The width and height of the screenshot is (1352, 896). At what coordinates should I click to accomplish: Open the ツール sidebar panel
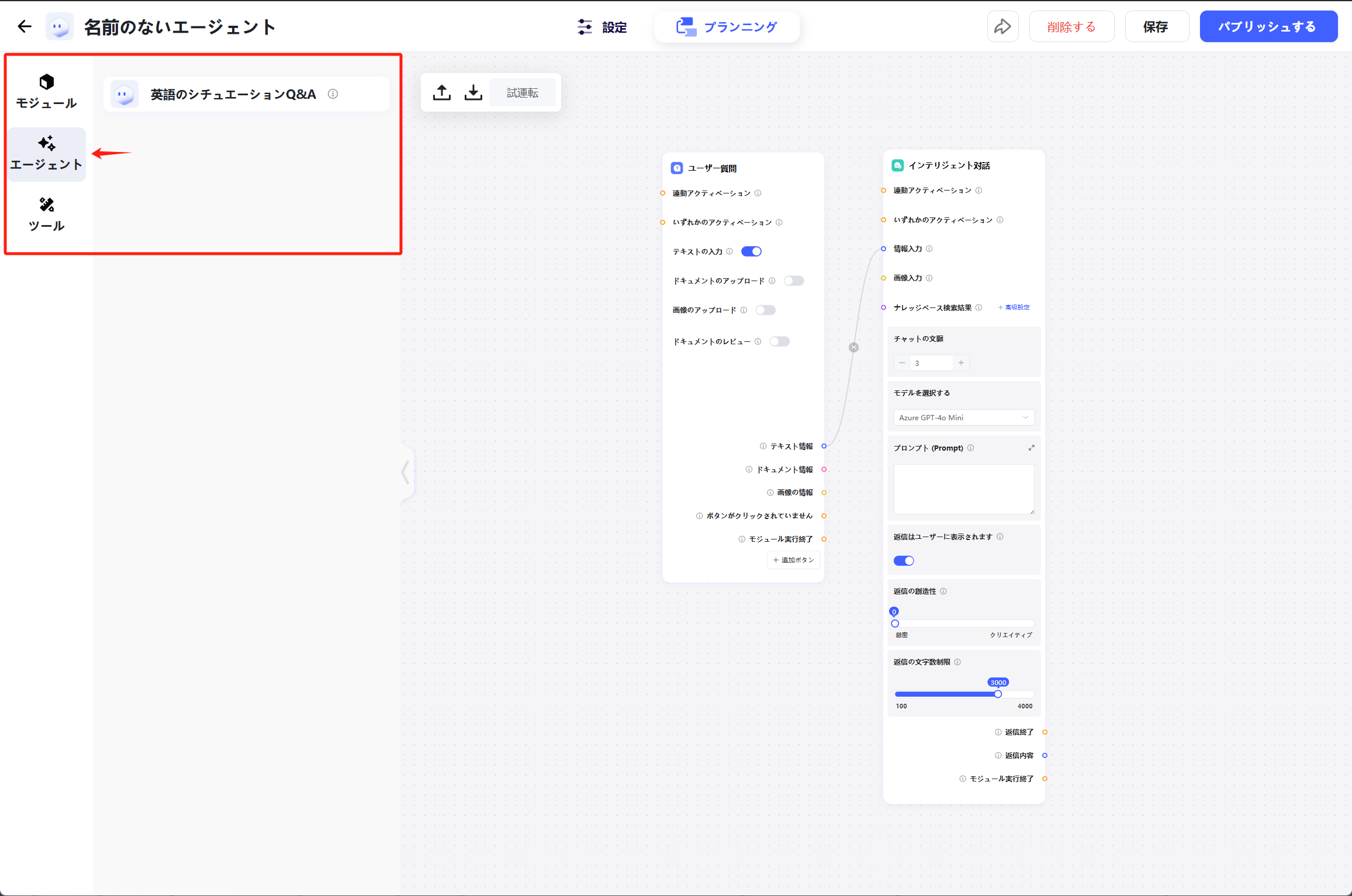tap(46, 215)
